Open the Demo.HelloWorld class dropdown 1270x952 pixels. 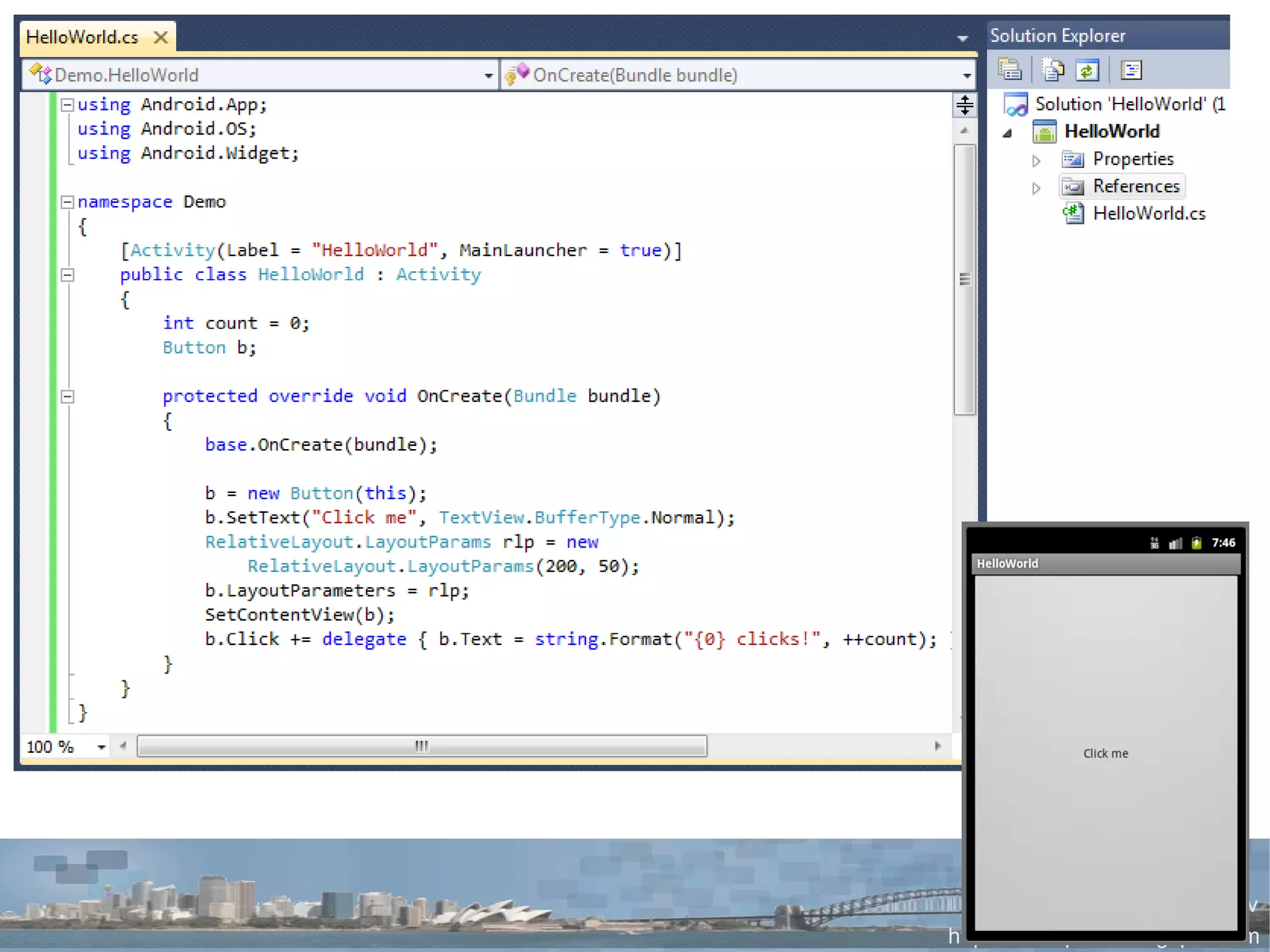(488, 76)
